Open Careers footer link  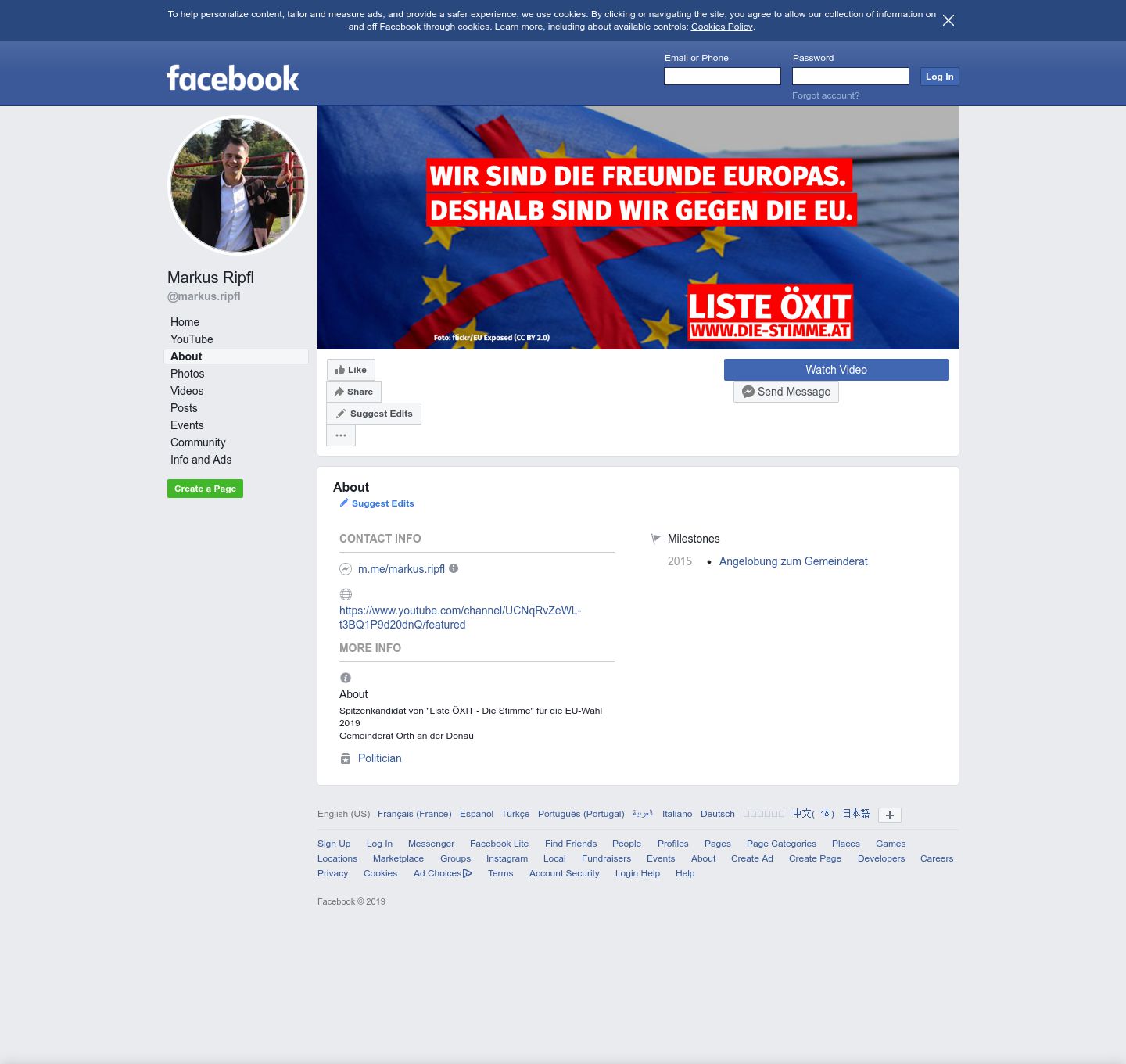(937, 858)
